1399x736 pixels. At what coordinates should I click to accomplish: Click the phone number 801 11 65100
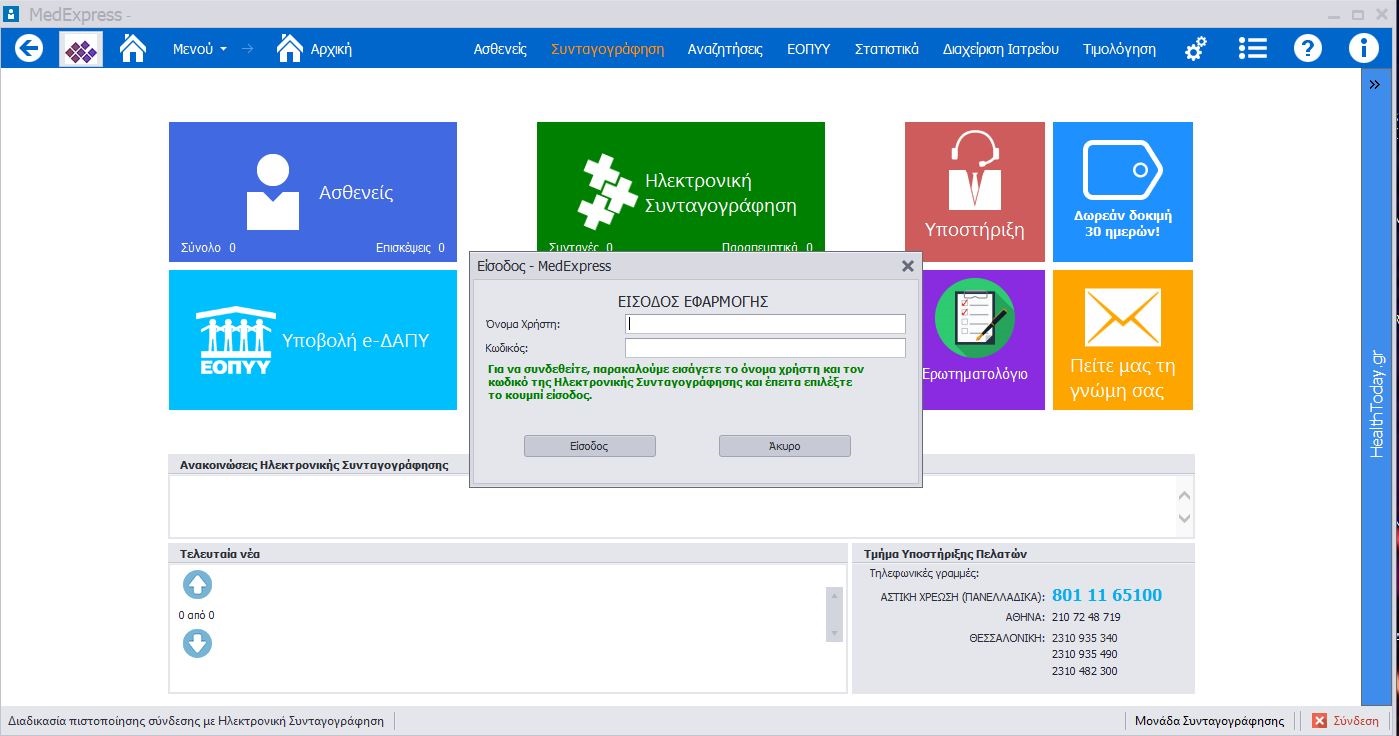point(1107,595)
